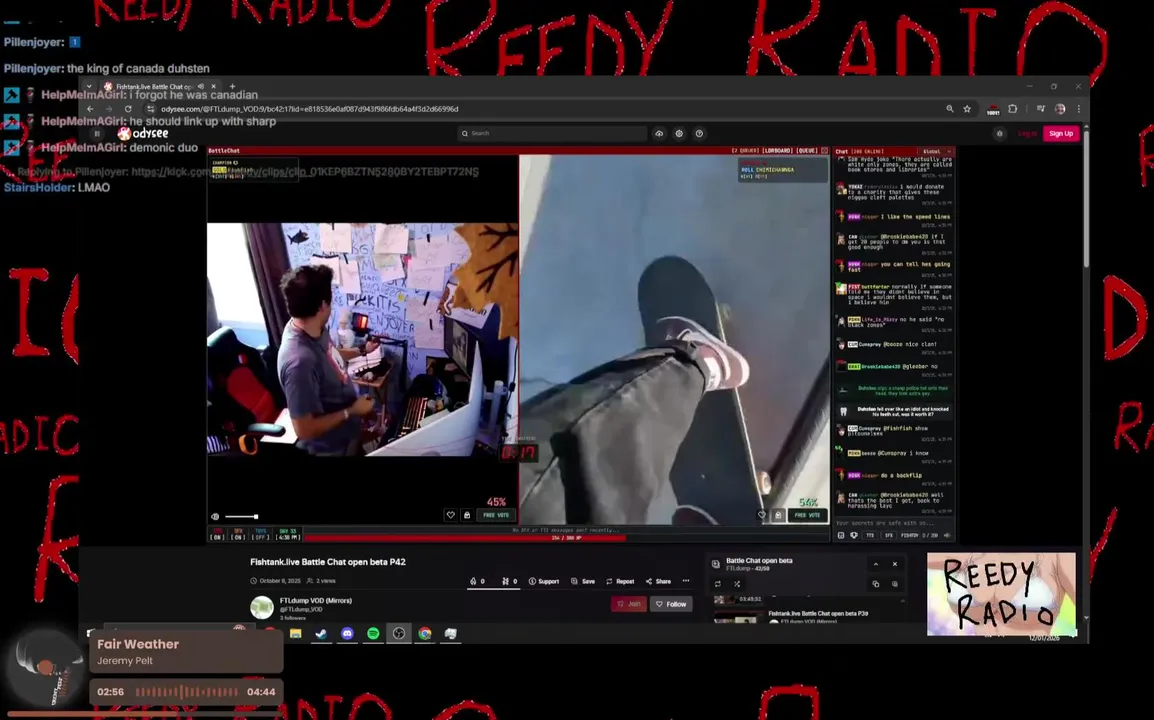The width and height of the screenshot is (1154, 720).
Task: Open File Explorer from the taskbar
Action: [296, 633]
